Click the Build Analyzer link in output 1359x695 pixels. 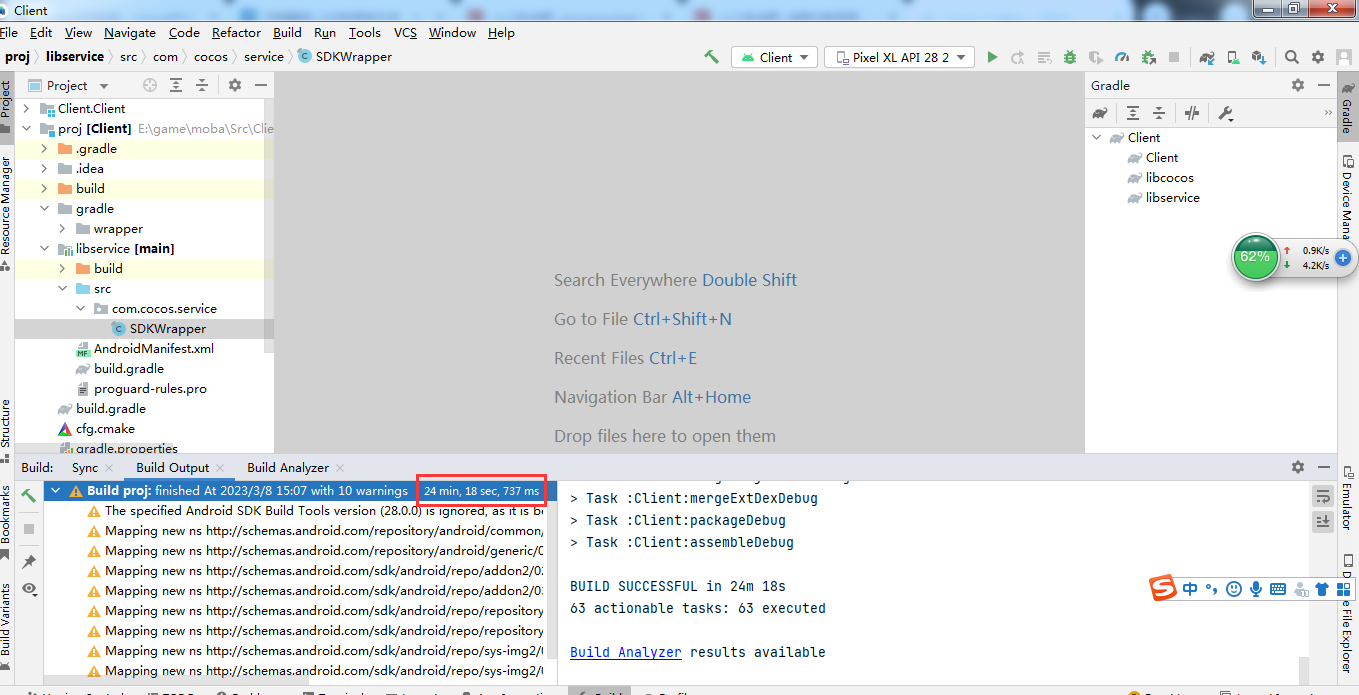point(626,652)
